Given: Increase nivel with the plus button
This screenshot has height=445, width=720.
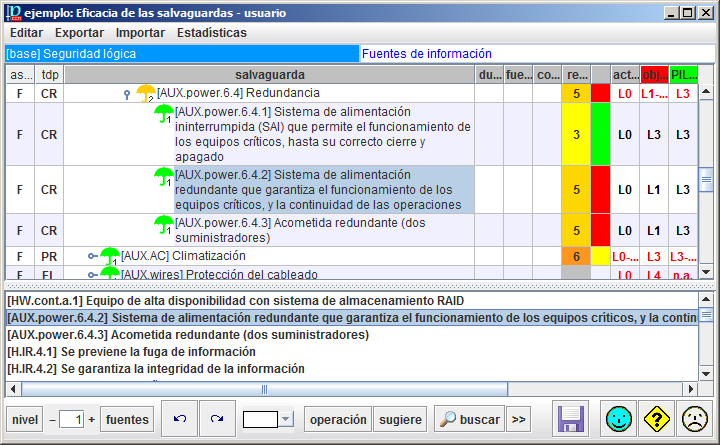Looking at the screenshot, I should 92,419.
